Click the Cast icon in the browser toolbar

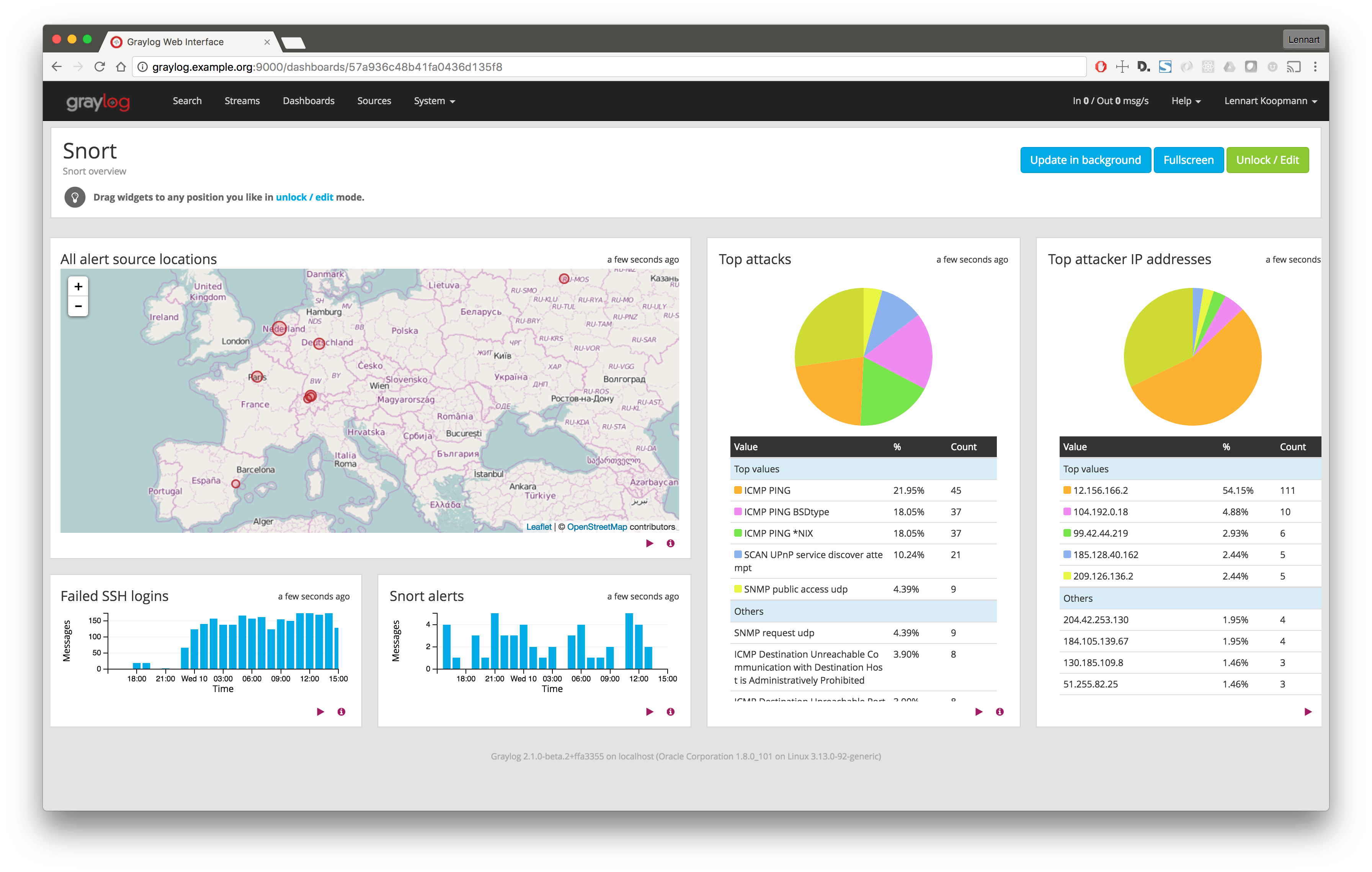coord(1294,67)
